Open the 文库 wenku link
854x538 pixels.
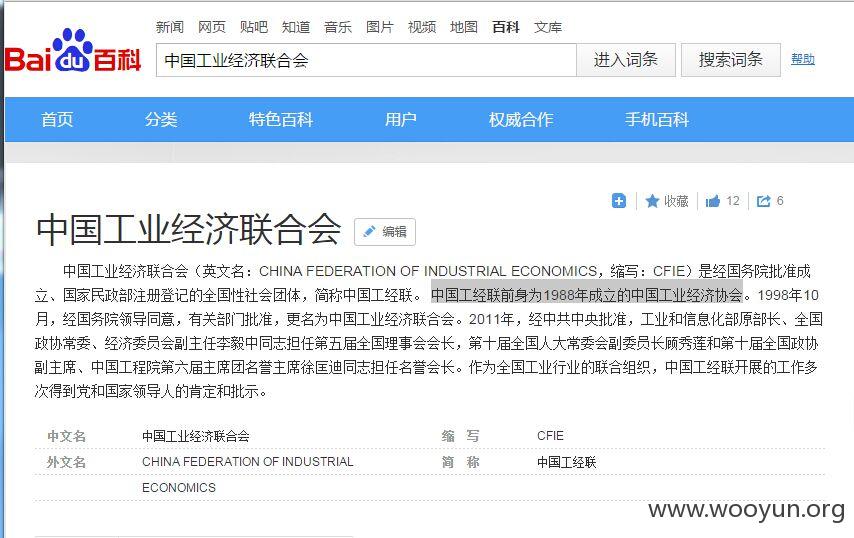548,27
